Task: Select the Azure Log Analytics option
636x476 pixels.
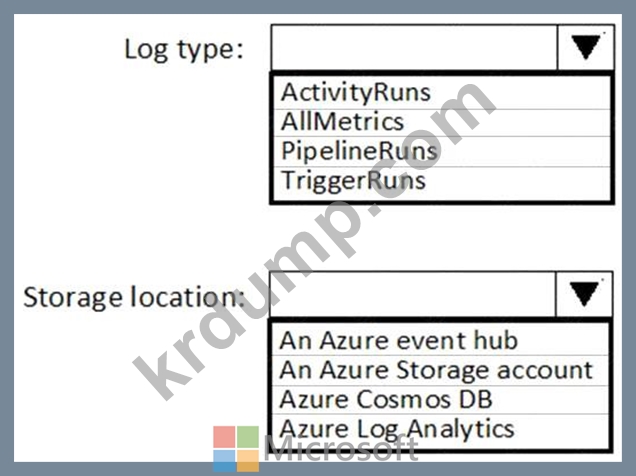Action: pyautogui.click(x=440, y=431)
